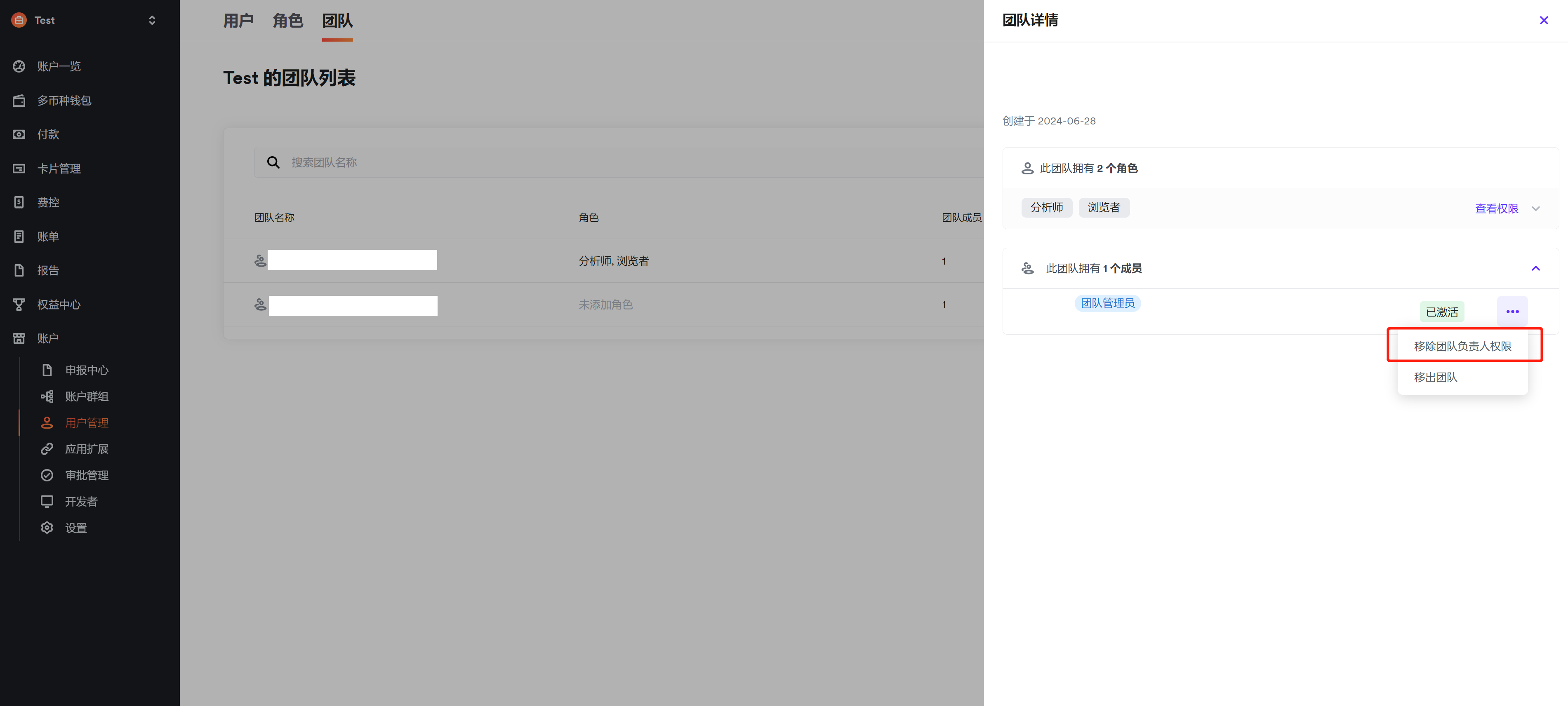Click the 未添加角色 role cell
The image size is (1568, 706).
tap(606, 305)
